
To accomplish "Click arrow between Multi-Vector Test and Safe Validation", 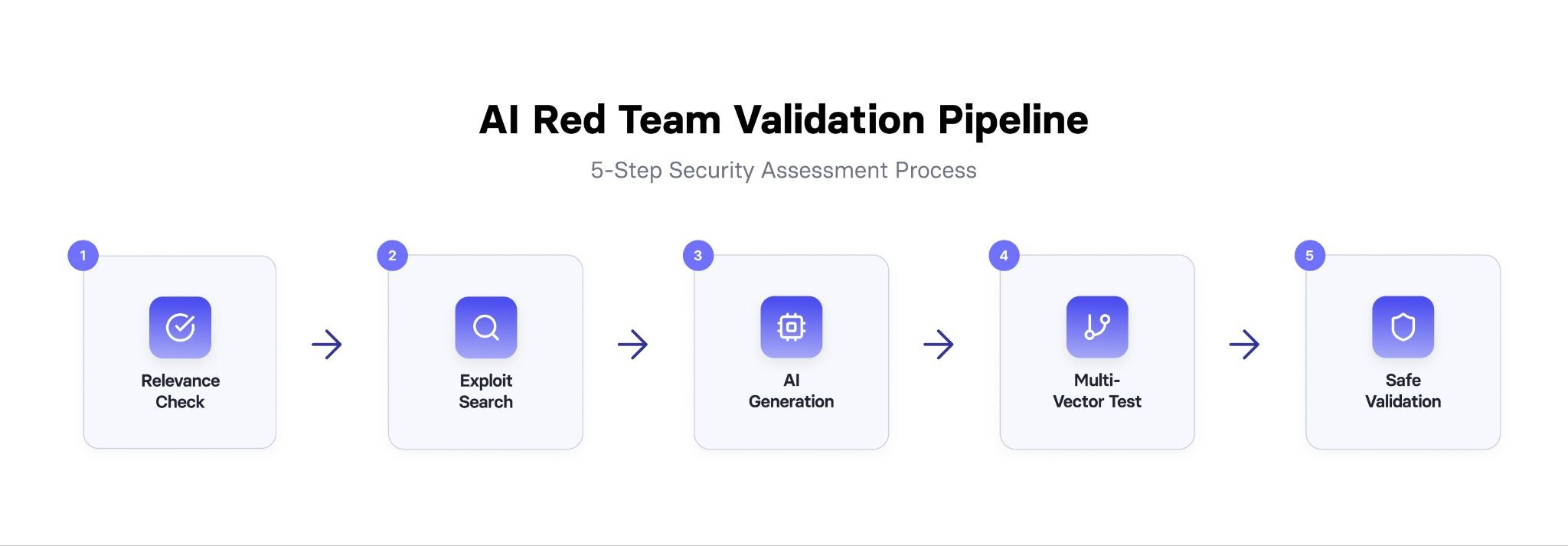I will tap(1244, 345).
